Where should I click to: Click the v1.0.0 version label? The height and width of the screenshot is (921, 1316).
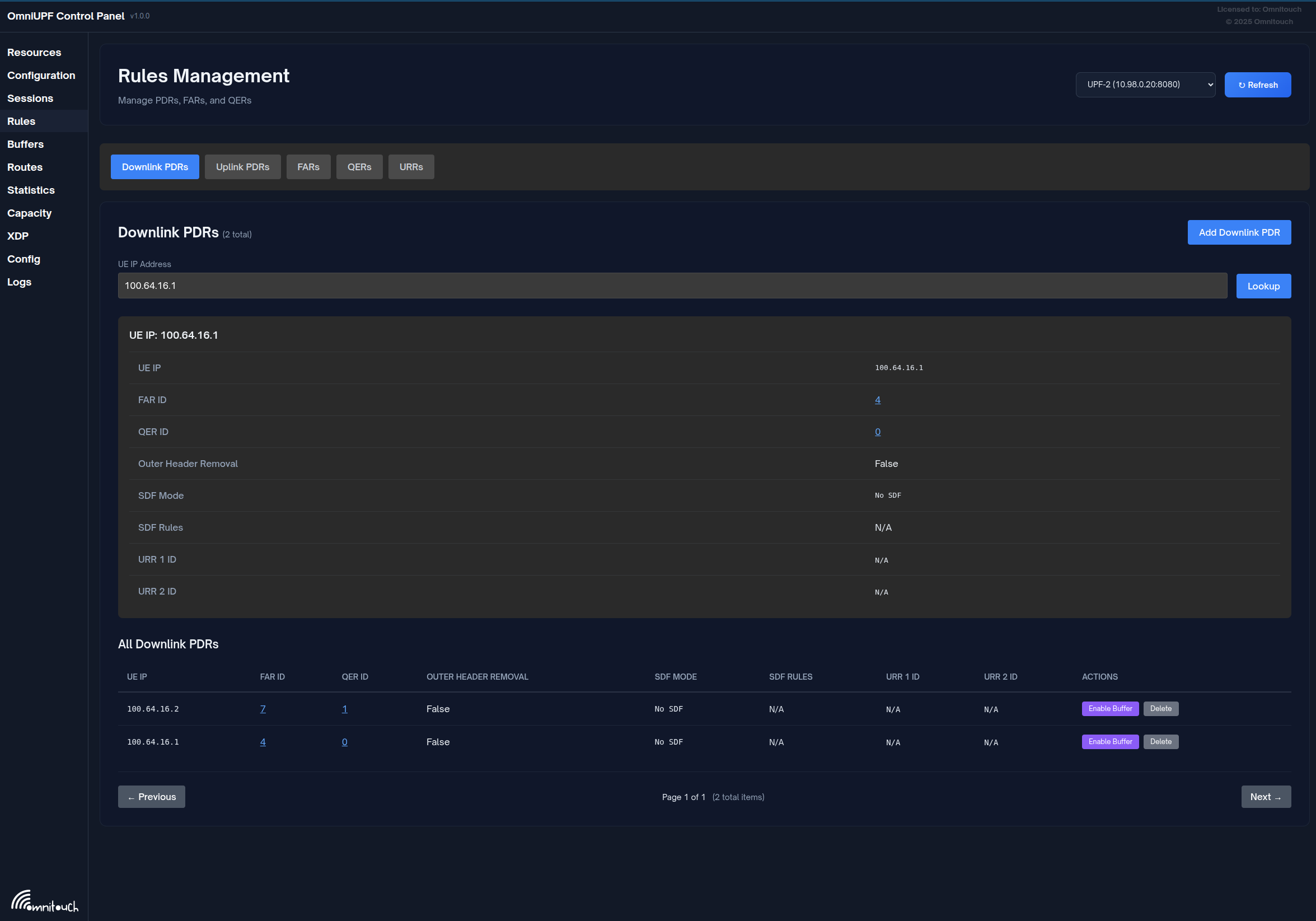coord(140,16)
